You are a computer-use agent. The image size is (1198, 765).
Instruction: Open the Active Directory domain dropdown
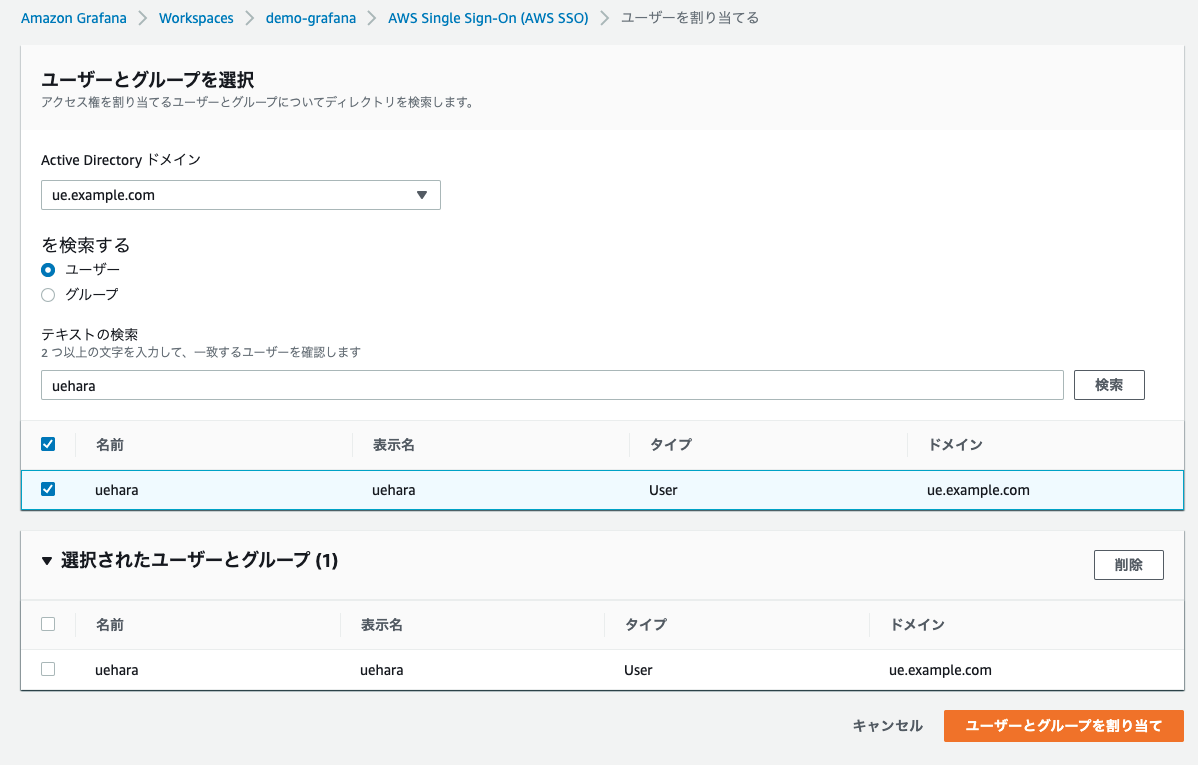(x=240, y=195)
